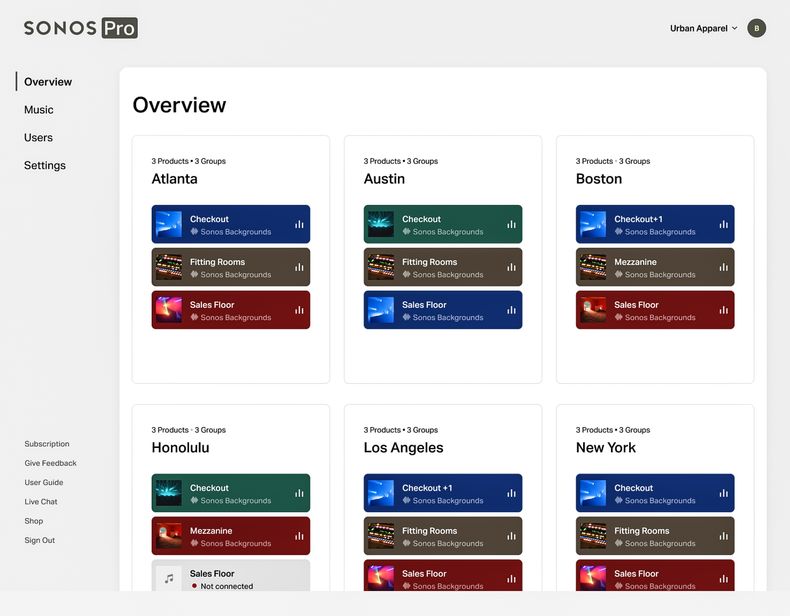
Task: Open the Subscription link
Action: [47, 444]
